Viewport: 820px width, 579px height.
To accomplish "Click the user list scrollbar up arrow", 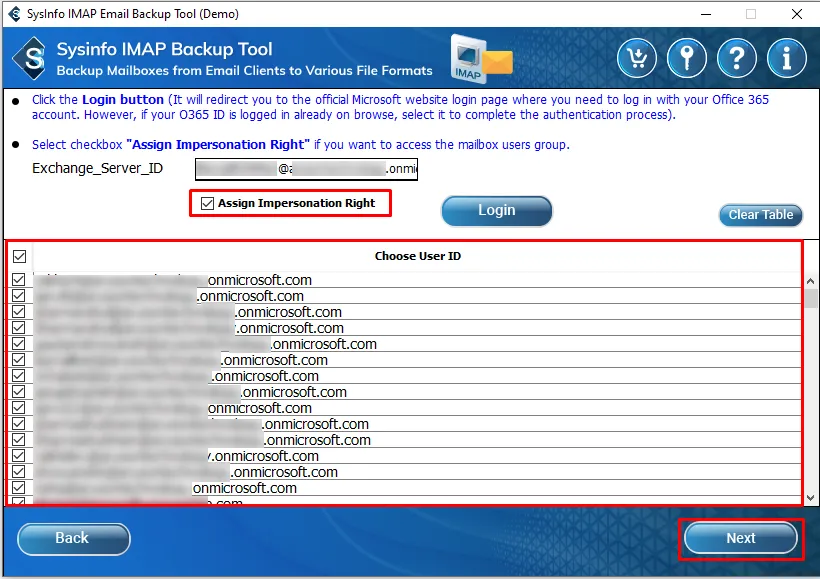I will coord(809,281).
